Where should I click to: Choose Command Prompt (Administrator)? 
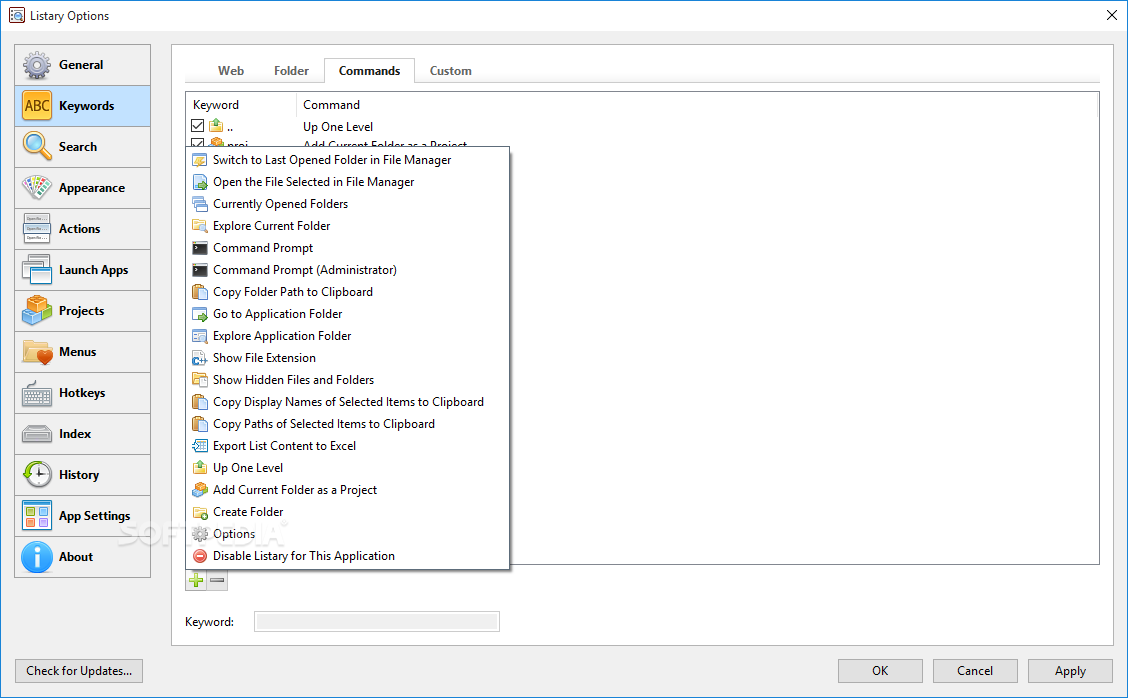348,270
